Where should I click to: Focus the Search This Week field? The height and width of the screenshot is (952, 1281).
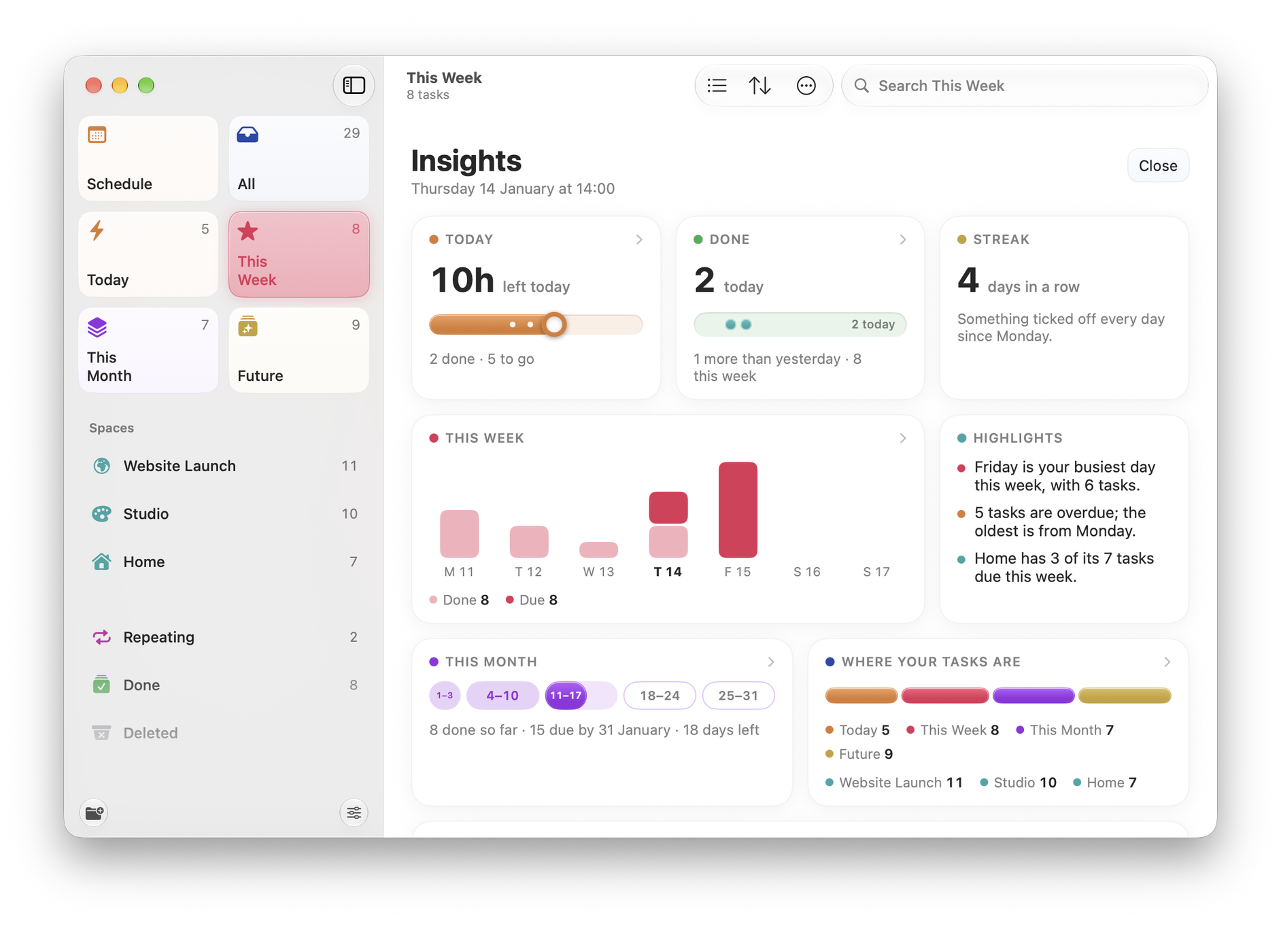1025,86
